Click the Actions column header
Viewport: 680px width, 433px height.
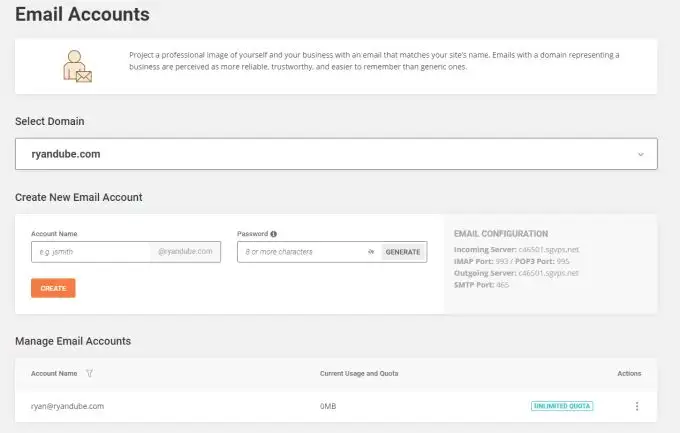coord(629,373)
